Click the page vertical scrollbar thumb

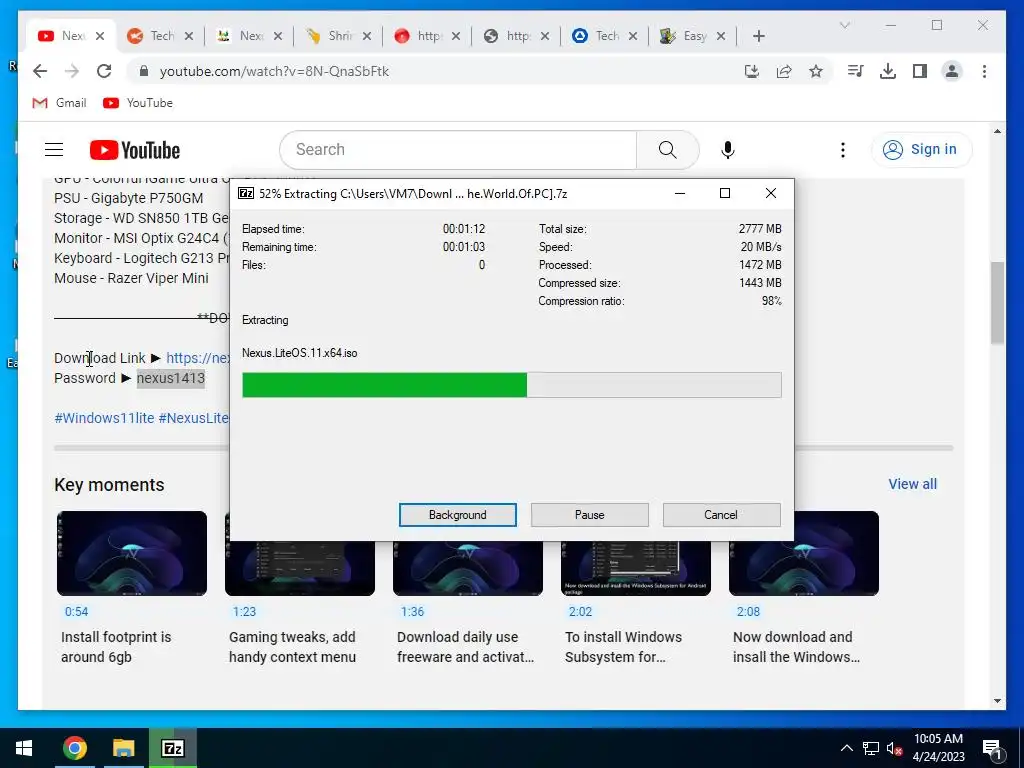[997, 302]
